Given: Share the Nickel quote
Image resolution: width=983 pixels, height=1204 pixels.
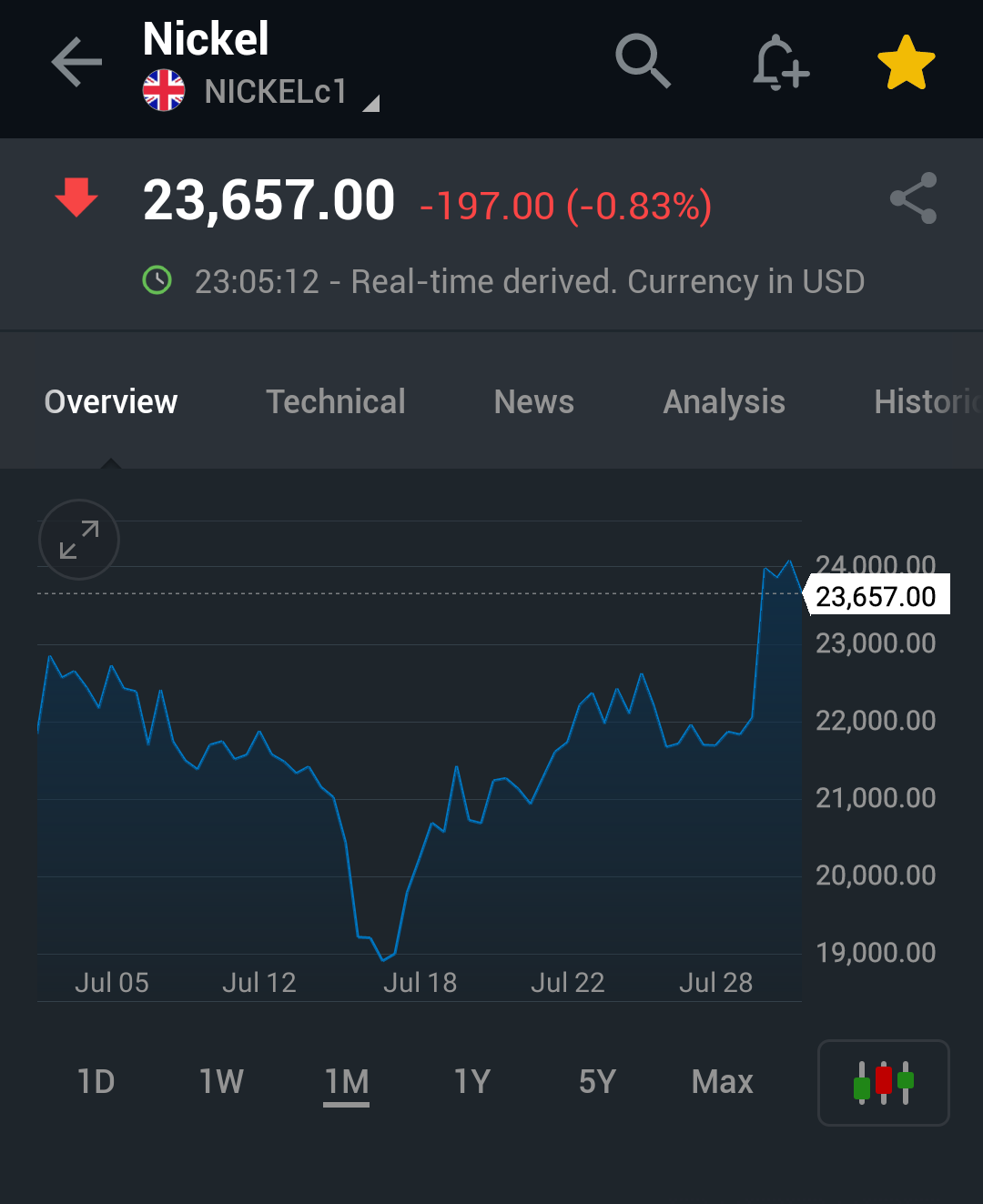Looking at the screenshot, I should click(913, 198).
